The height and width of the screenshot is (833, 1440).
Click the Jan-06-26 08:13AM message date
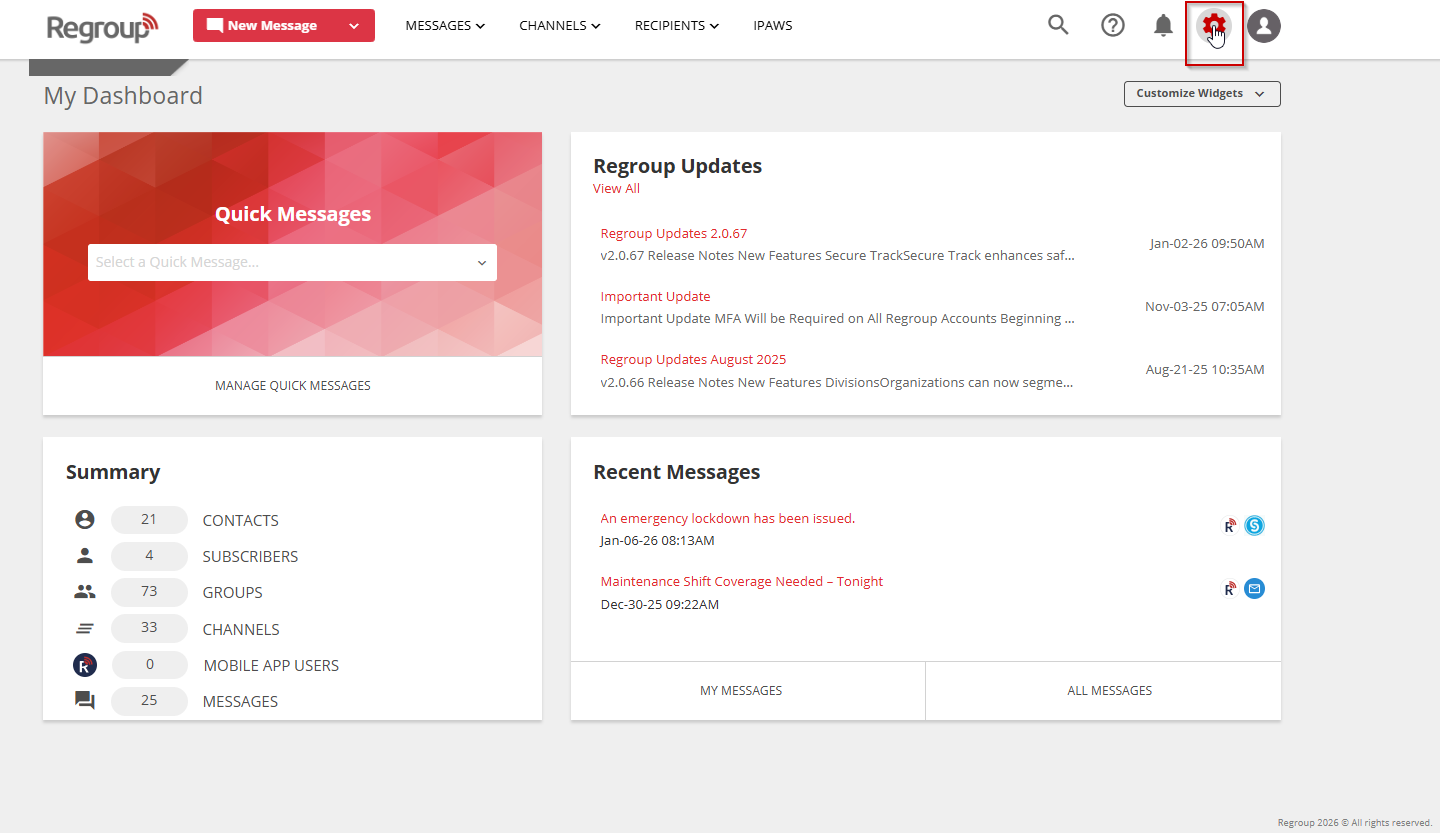click(x=658, y=541)
